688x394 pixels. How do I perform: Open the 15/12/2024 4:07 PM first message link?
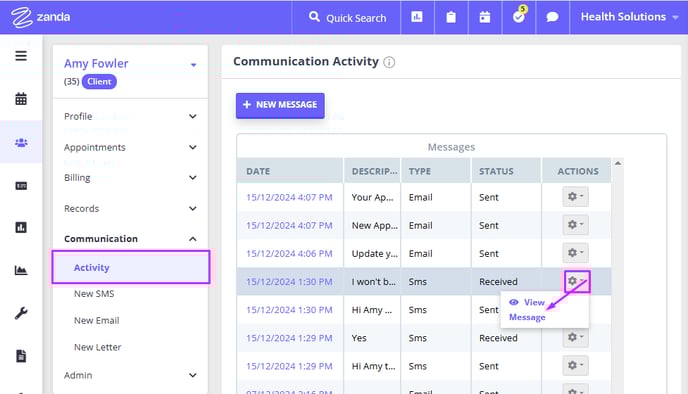click(x=289, y=197)
